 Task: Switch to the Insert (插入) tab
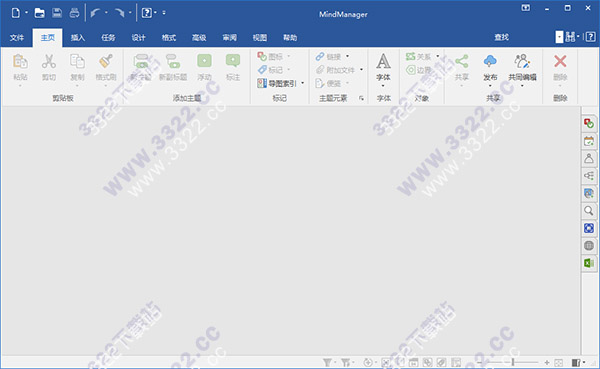[x=78, y=38]
